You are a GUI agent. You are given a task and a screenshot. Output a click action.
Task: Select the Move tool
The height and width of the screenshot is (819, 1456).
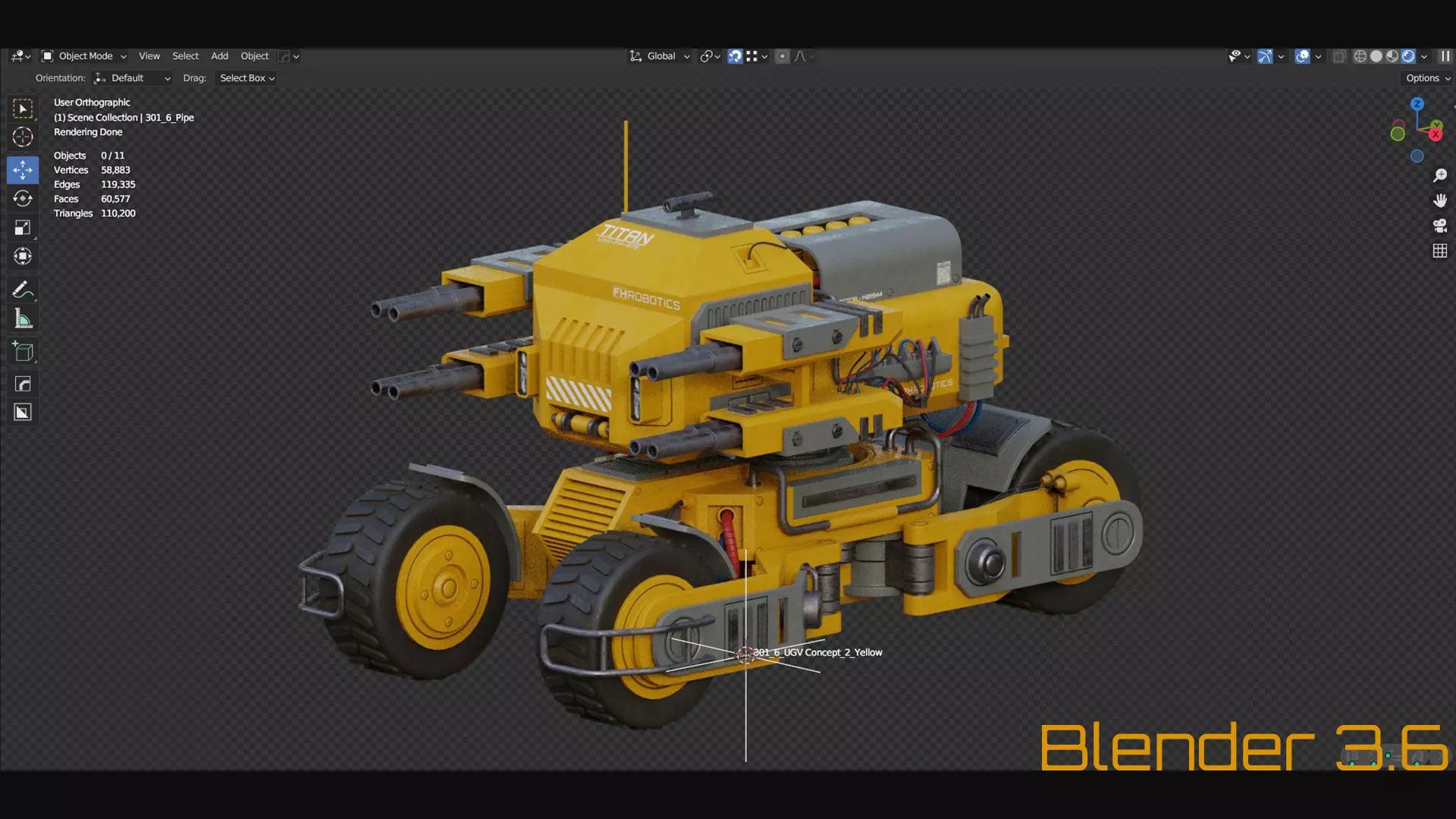(23, 170)
